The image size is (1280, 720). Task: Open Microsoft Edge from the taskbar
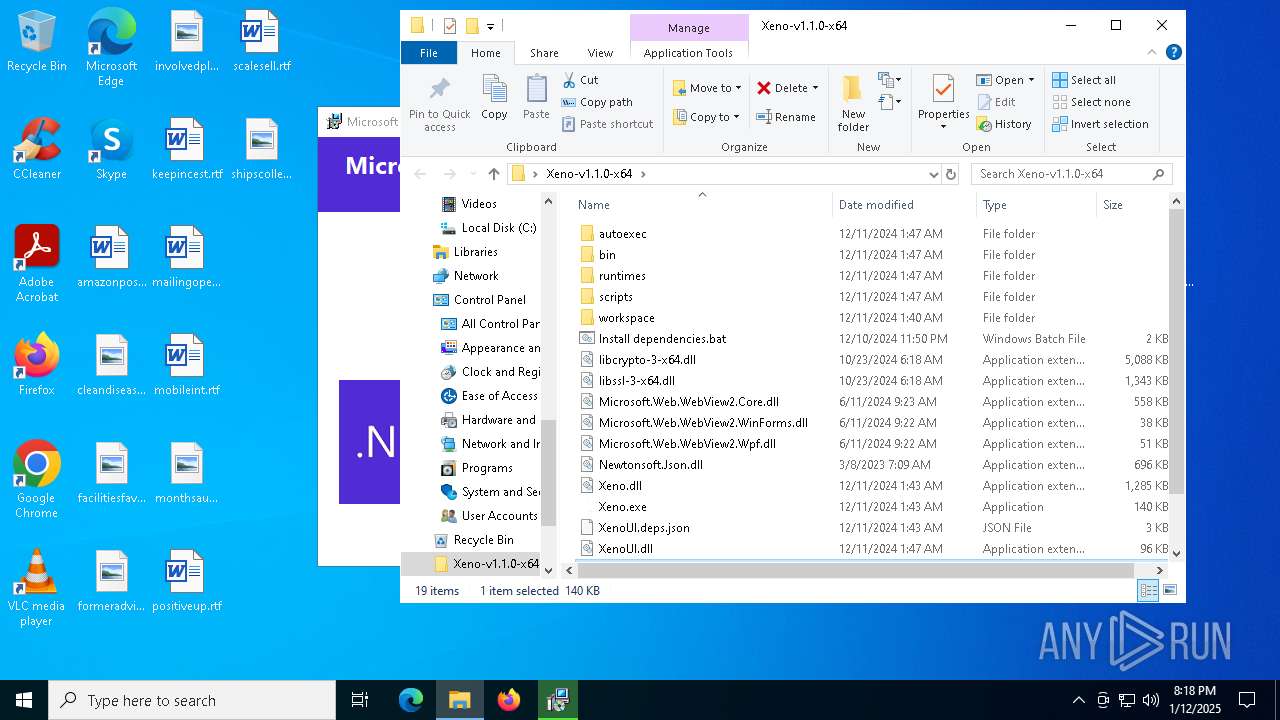coord(411,700)
